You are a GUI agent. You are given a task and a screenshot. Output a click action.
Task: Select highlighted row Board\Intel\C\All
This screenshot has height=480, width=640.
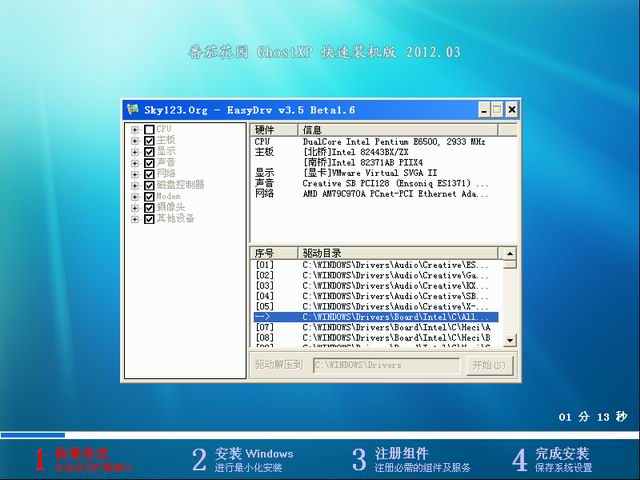pyautogui.click(x=376, y=317)
